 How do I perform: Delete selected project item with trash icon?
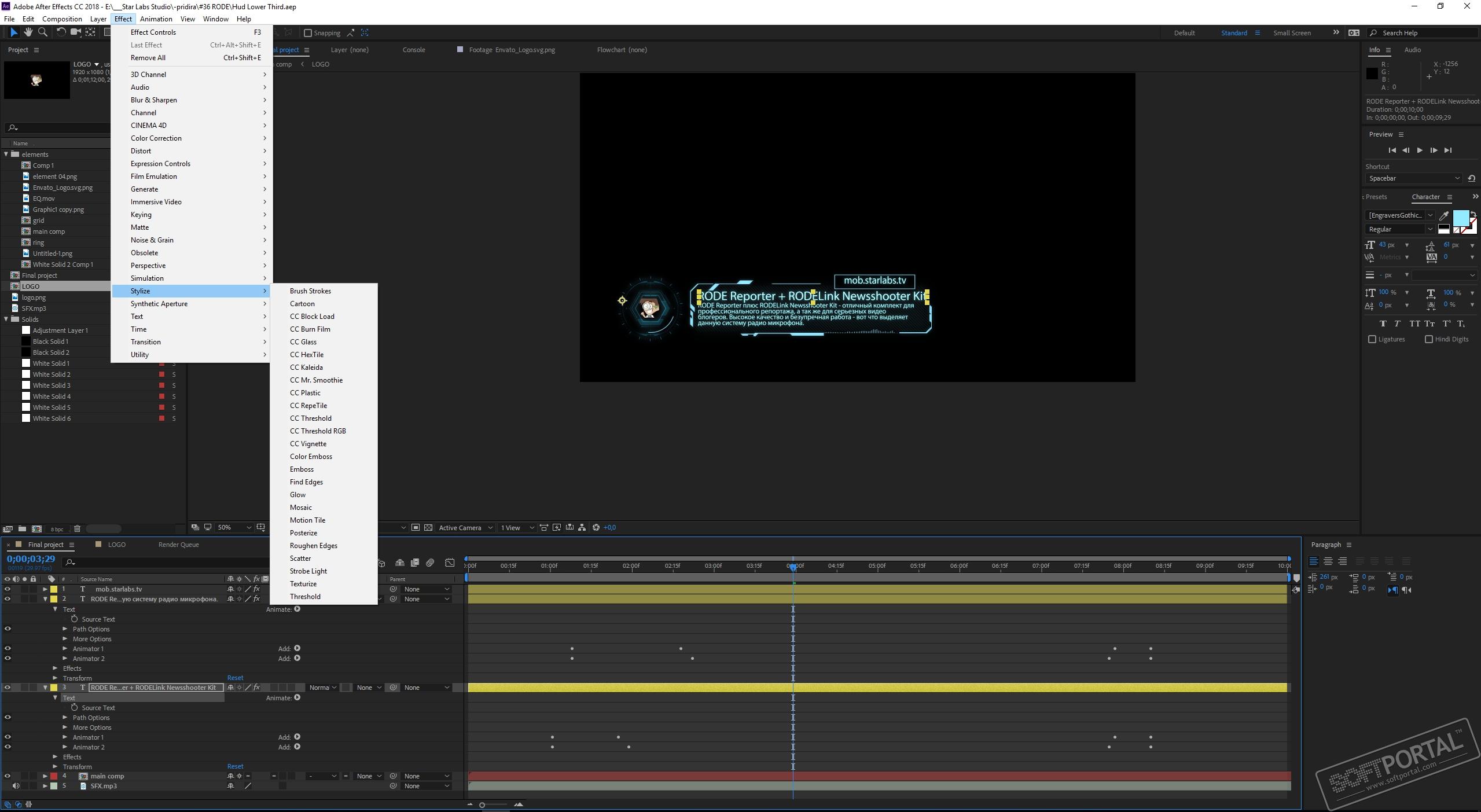tap(77, 528)
